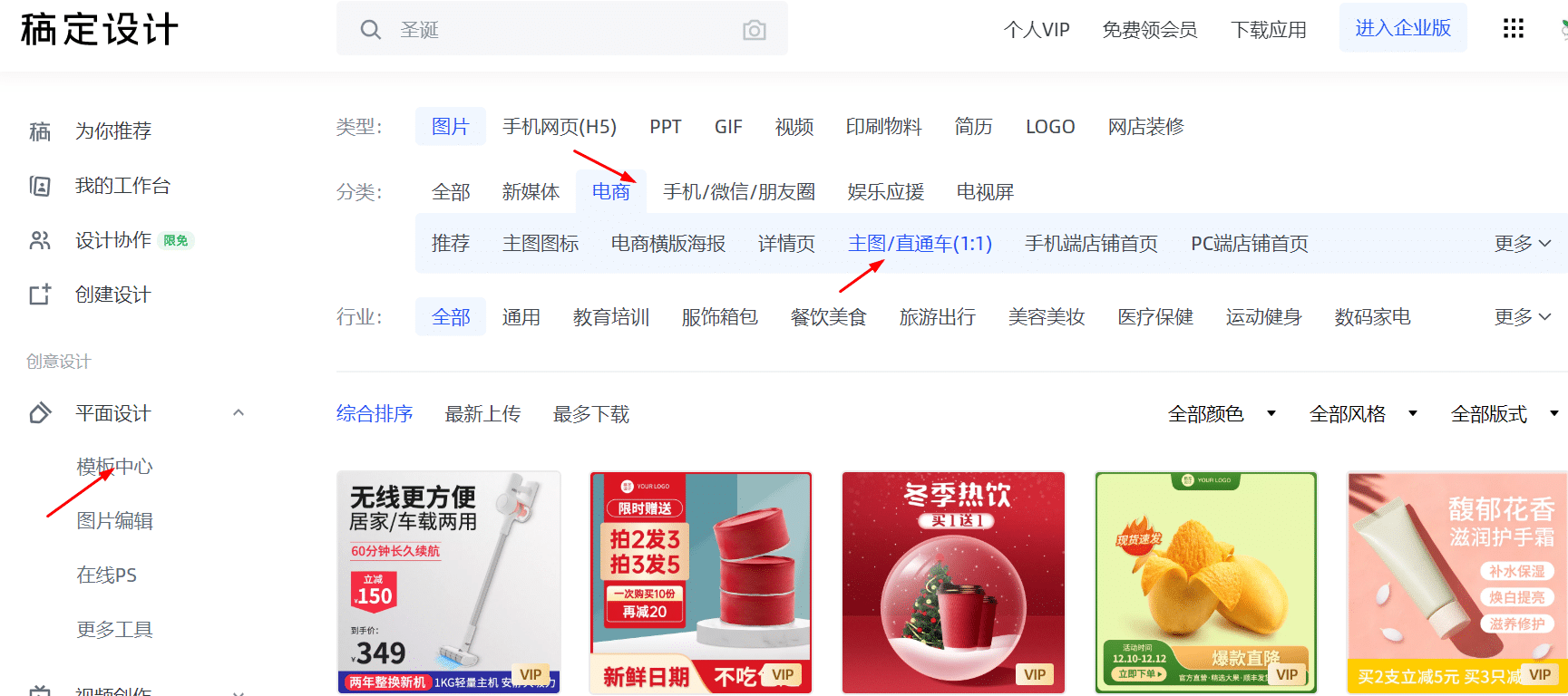The image size is (1568, 696).
Task: Open 全部版式 dropdown
Action: (1505, 414)
